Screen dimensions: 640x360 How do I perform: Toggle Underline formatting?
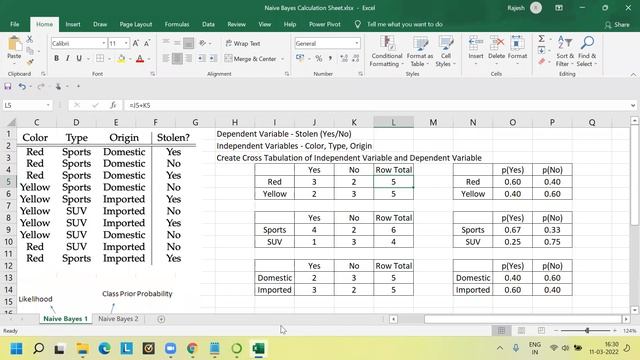(x=79, y=58)
